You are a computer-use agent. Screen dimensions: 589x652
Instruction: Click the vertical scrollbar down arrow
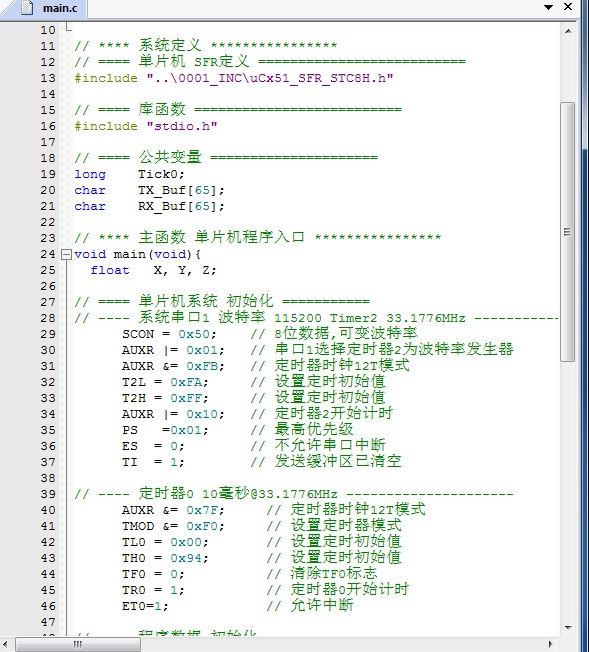tap(568, 628)
